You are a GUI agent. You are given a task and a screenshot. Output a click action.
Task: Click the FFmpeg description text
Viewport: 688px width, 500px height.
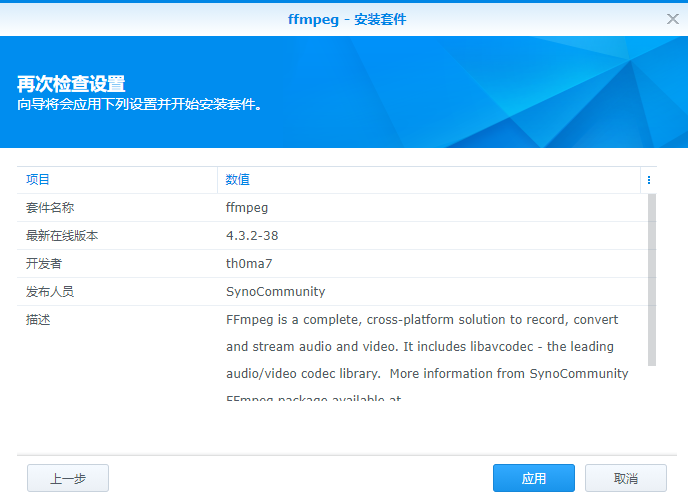coord(427,355)
